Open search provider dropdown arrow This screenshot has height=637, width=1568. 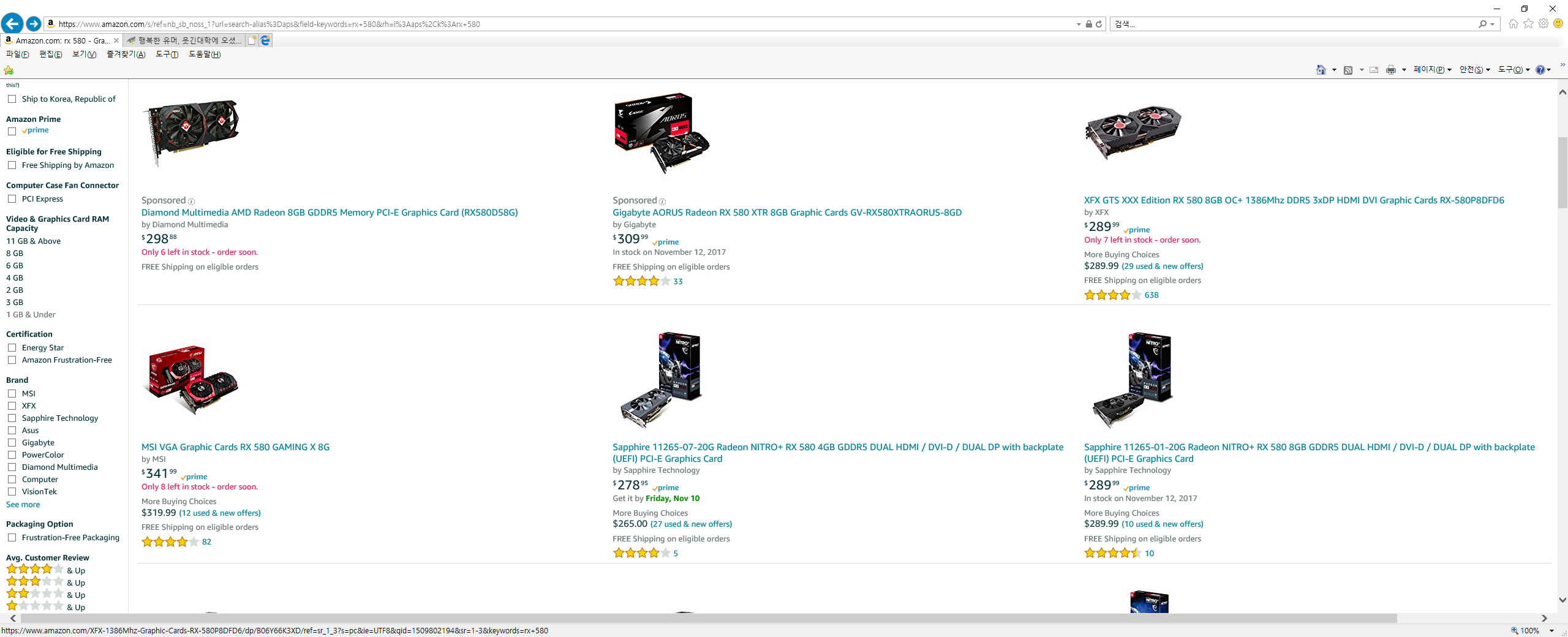coord(1493,24)
